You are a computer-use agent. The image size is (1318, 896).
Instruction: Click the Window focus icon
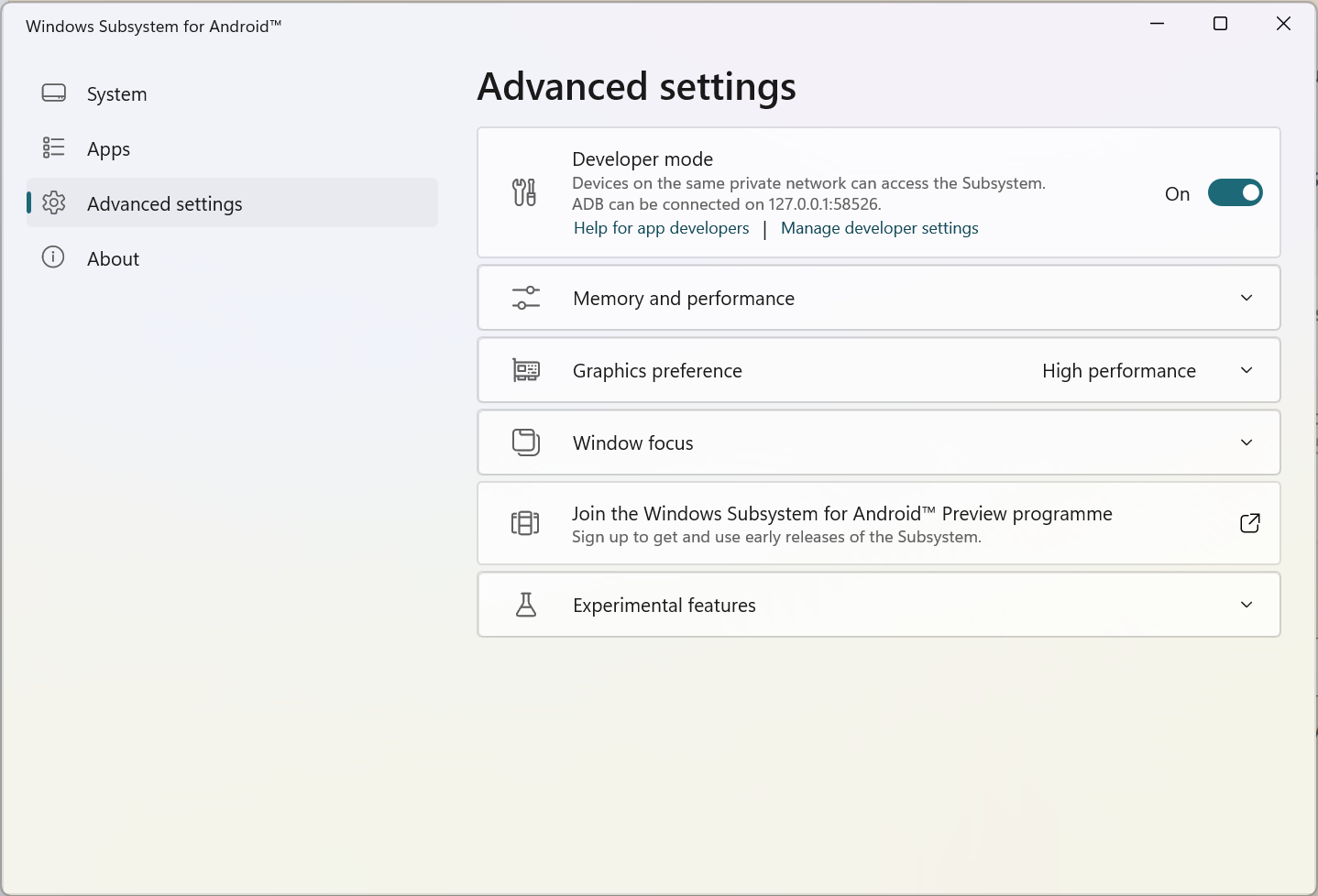click(526, 443)
